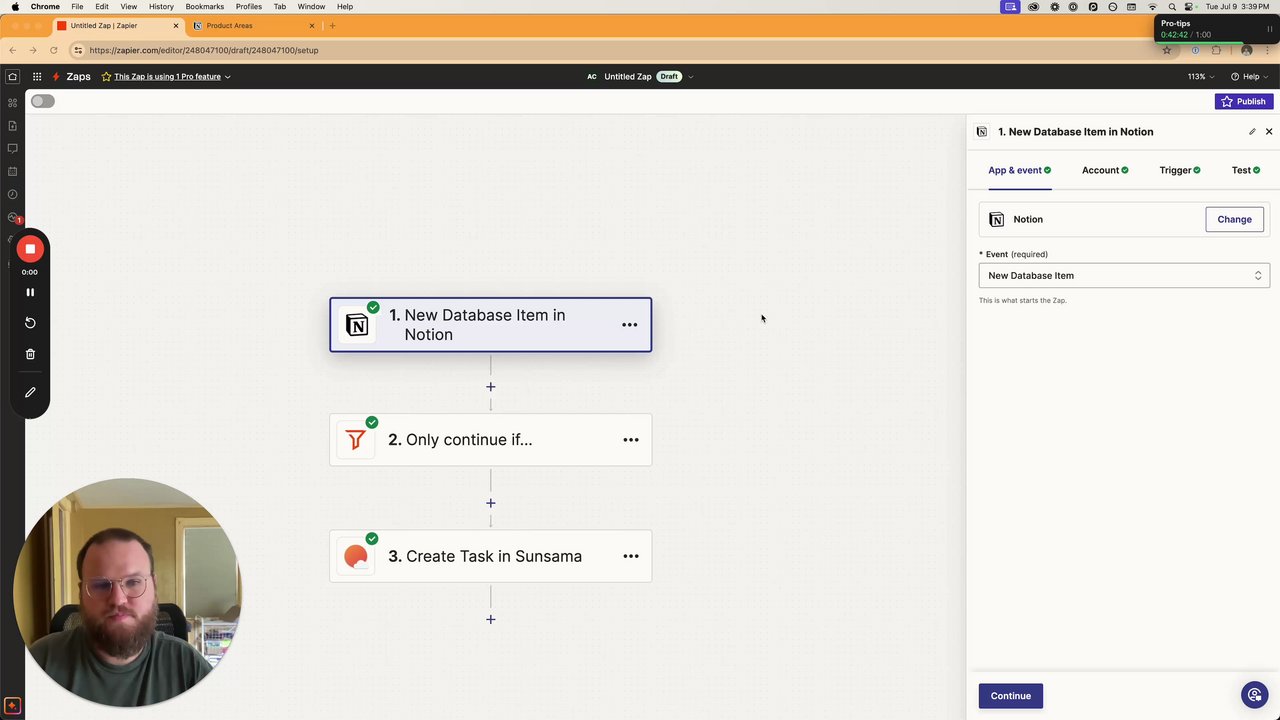Switch to the App & event tab
Image resolution: width=1280 pixels, height=720 pixels.
(1019, 170)
